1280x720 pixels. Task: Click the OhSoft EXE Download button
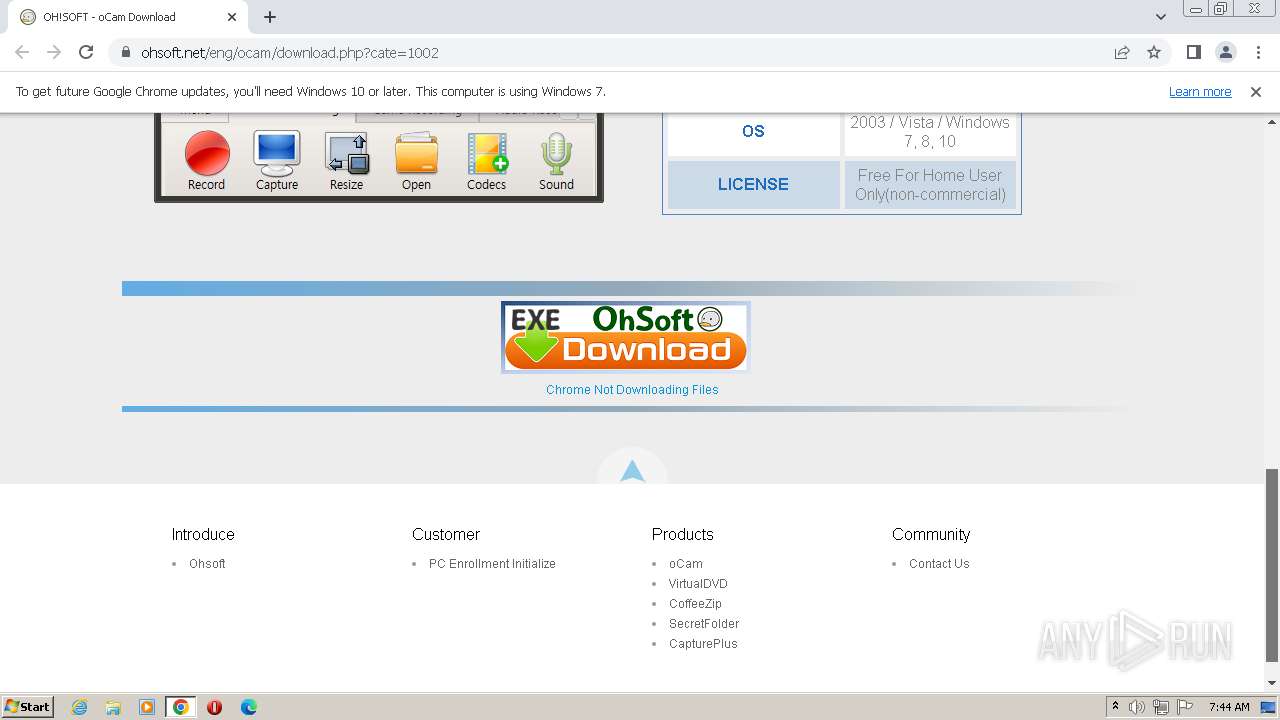(625, 337)
